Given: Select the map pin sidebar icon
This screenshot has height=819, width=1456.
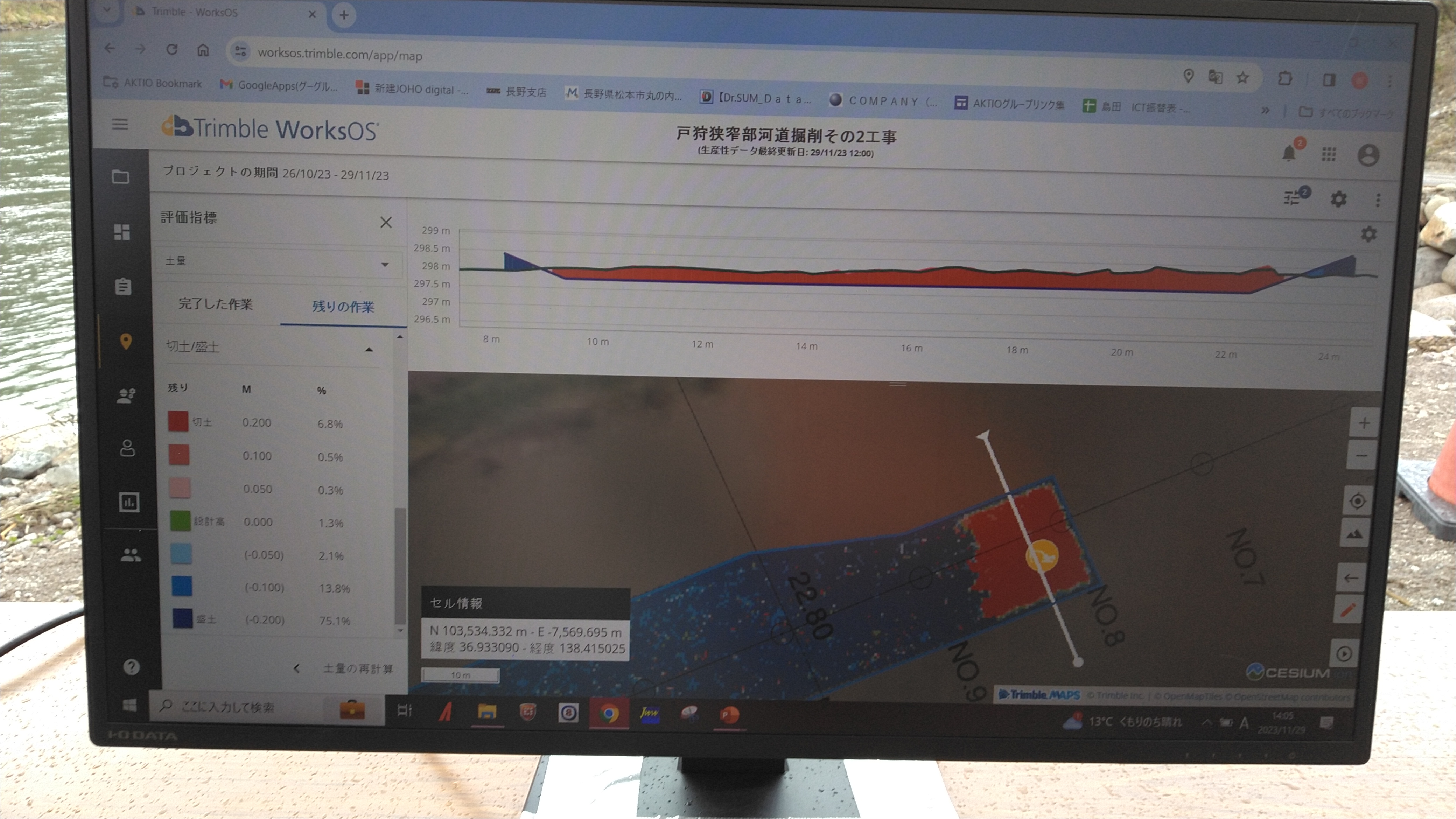Looking at the screenshot, I should coord(126,341).
